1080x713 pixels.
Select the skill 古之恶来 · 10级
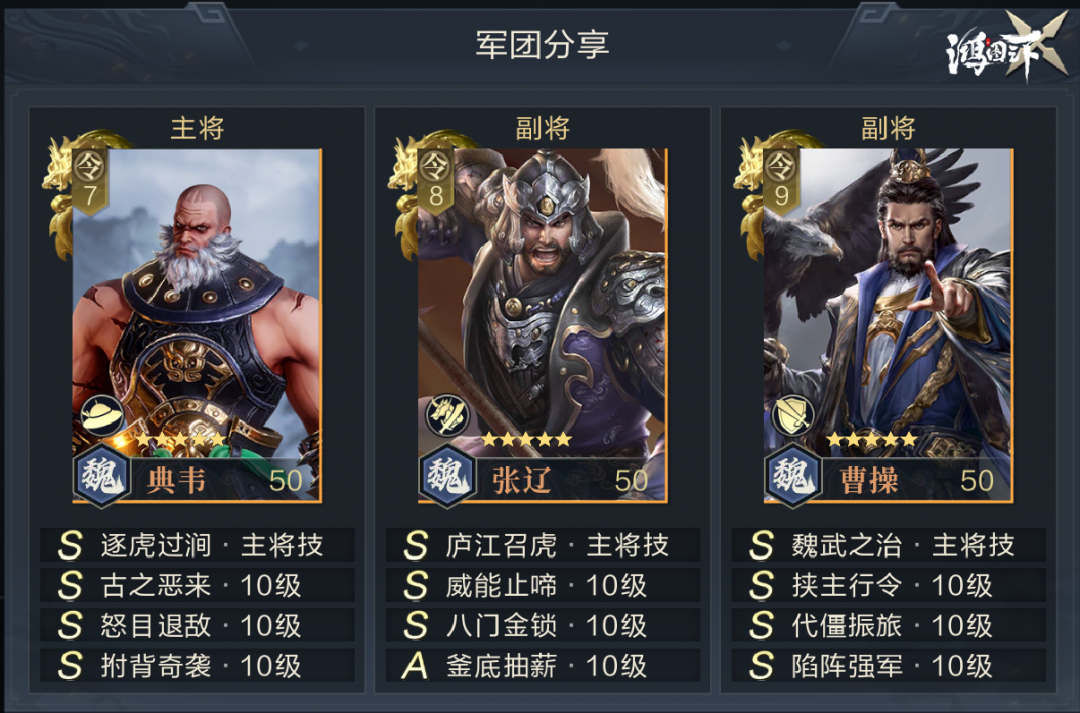(197, 585)
